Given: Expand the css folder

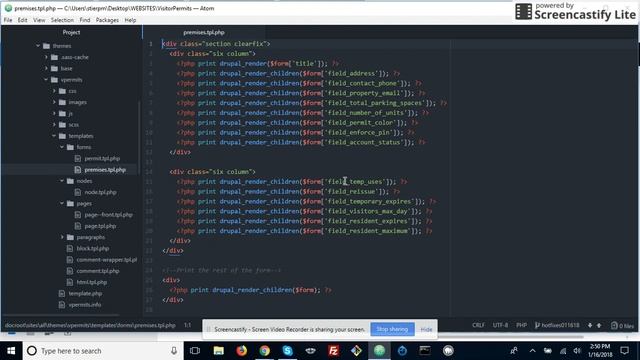Looking at the screenshot, I should click(x=54, y=91).
